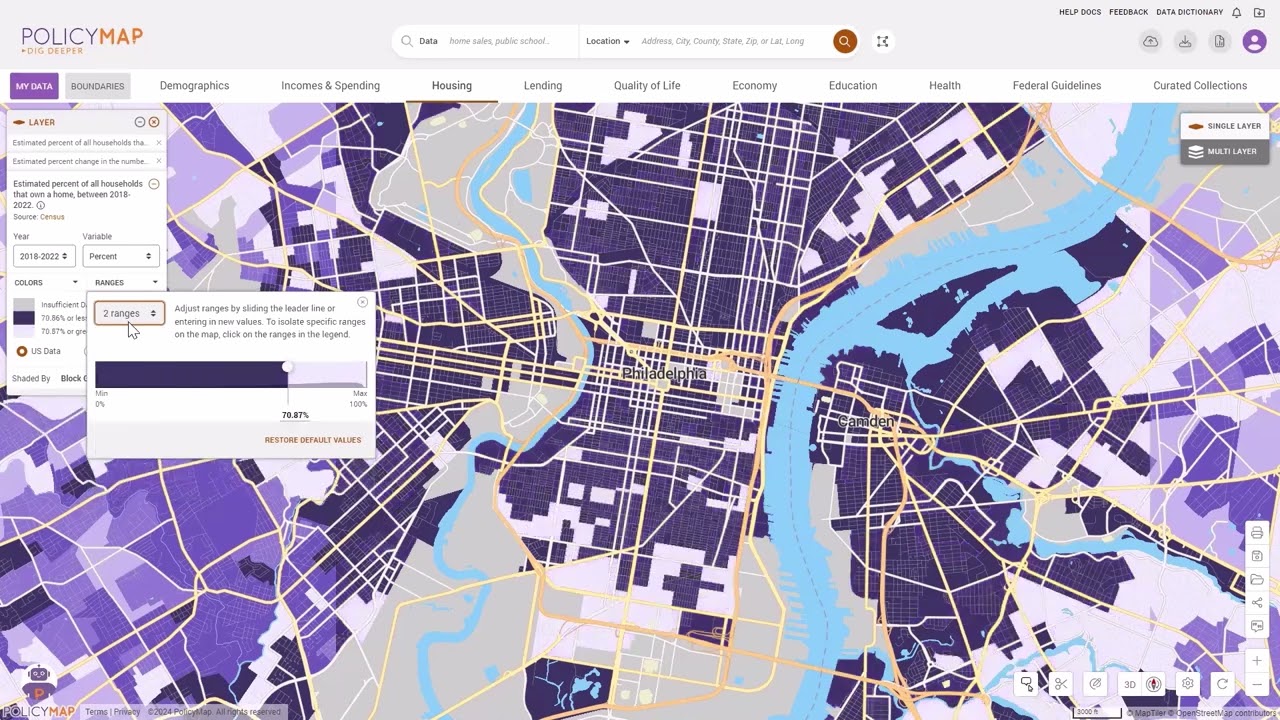Switch to Single Layer mode

[x=1225, y=126]
